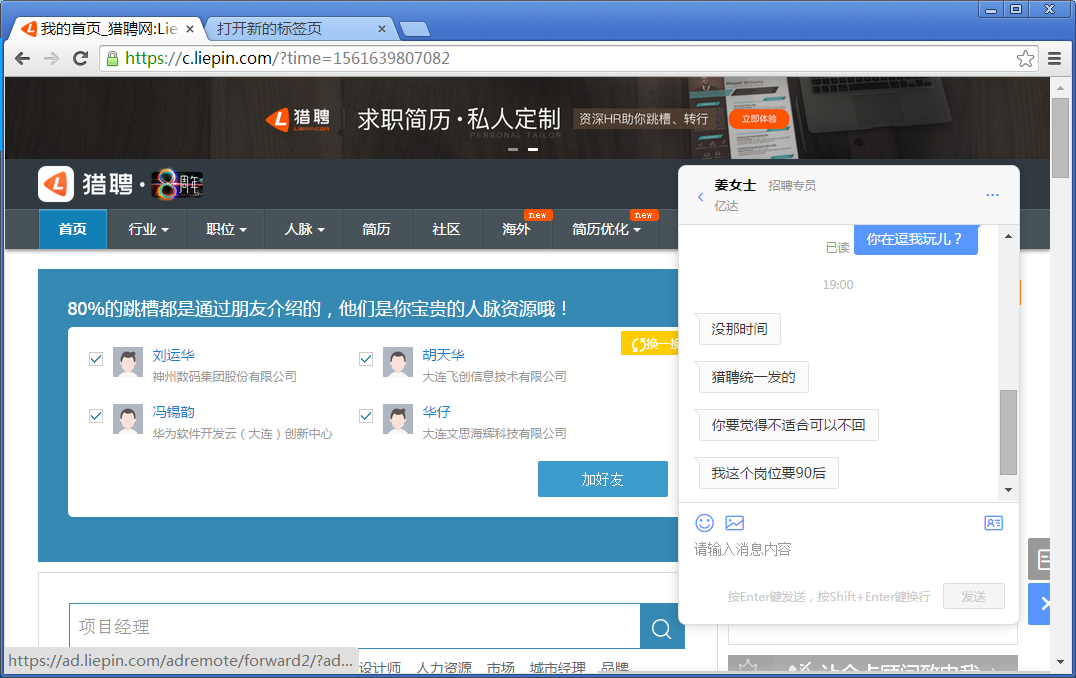The height and width of the screenshot is (678, 1076).
Task: Expand the 简历优化 dropdown menu
Action: coord(607,229)
